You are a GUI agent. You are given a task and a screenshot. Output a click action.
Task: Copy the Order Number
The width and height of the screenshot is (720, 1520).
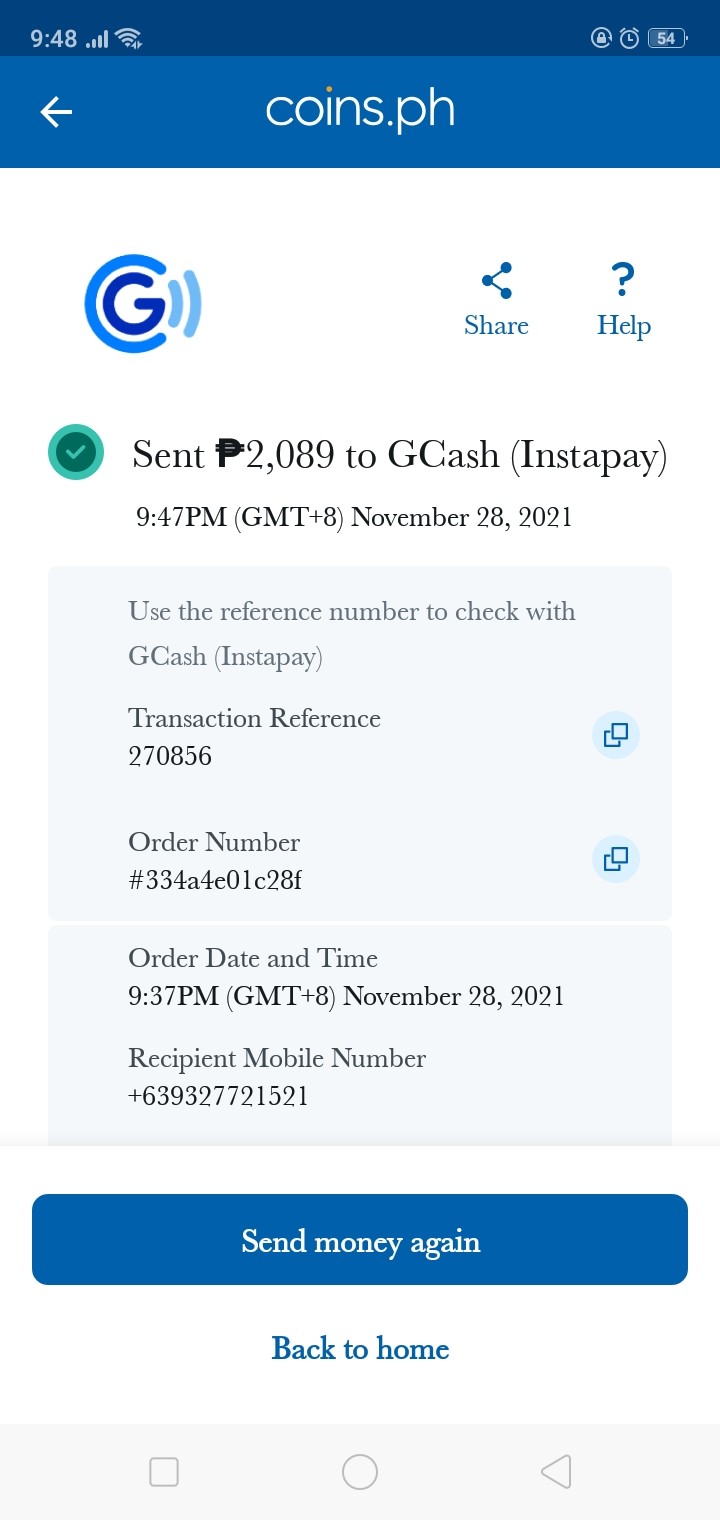coord(616,859)
